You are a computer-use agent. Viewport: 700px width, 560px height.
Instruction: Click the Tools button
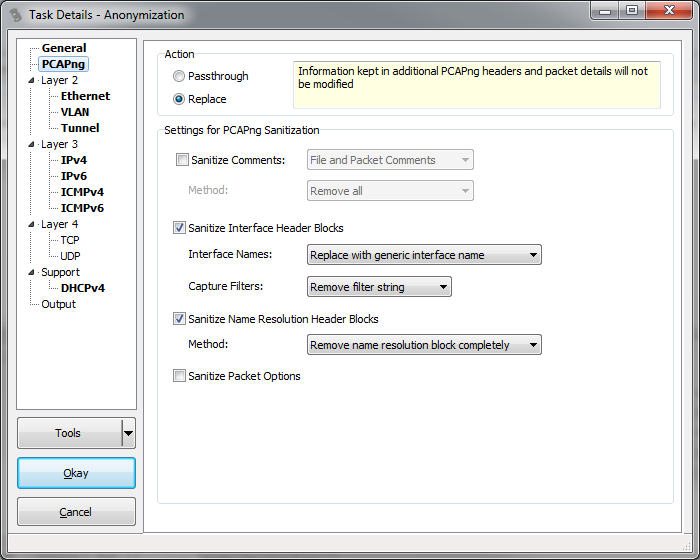coord(68,433)
